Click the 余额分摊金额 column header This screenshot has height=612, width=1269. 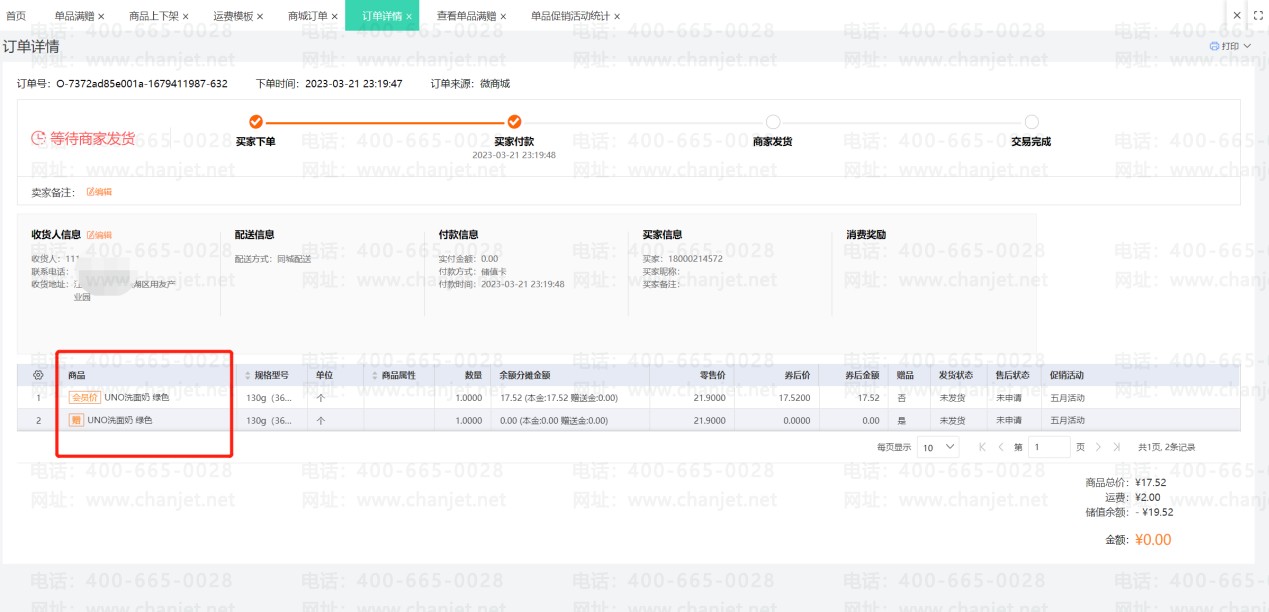pyautogui.click(x=525, y=376)
